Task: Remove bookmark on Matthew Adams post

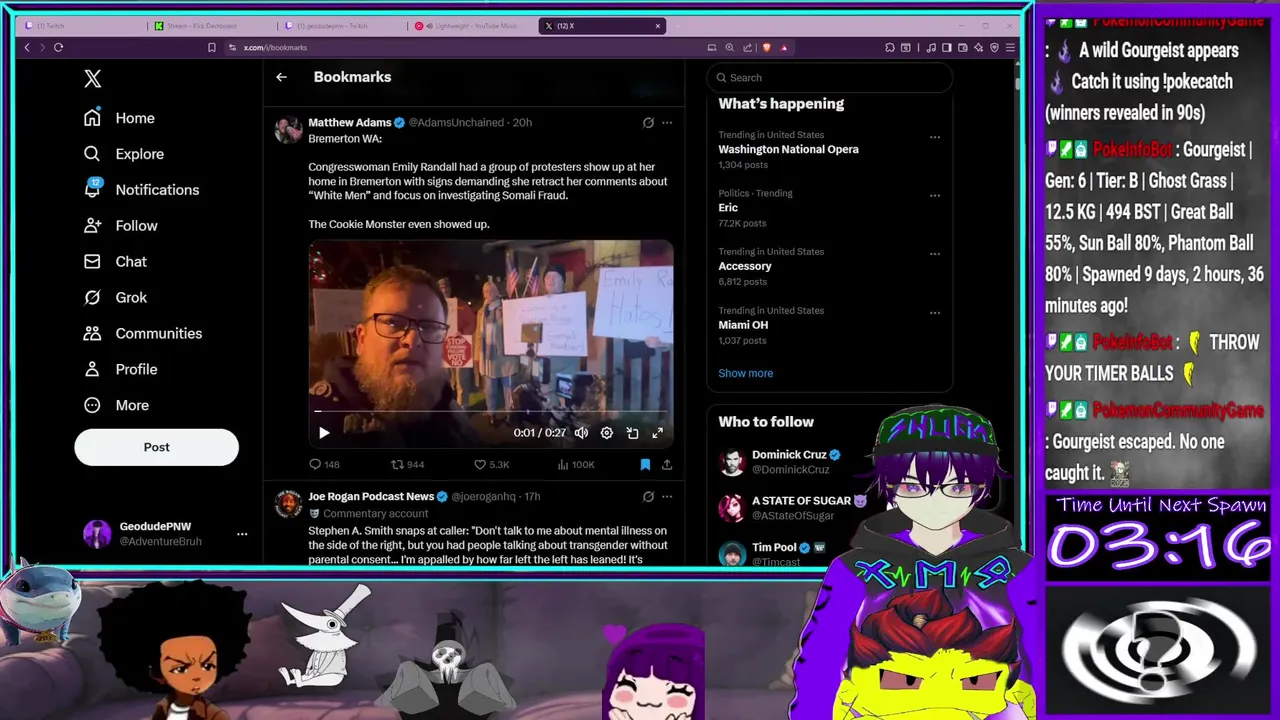Action: point(645,464)
